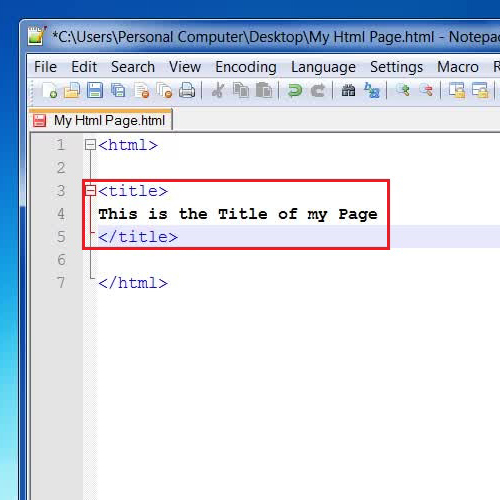Open Find with the binoculars icon
The width and height of the screenshot is (500, 500).
348,90
